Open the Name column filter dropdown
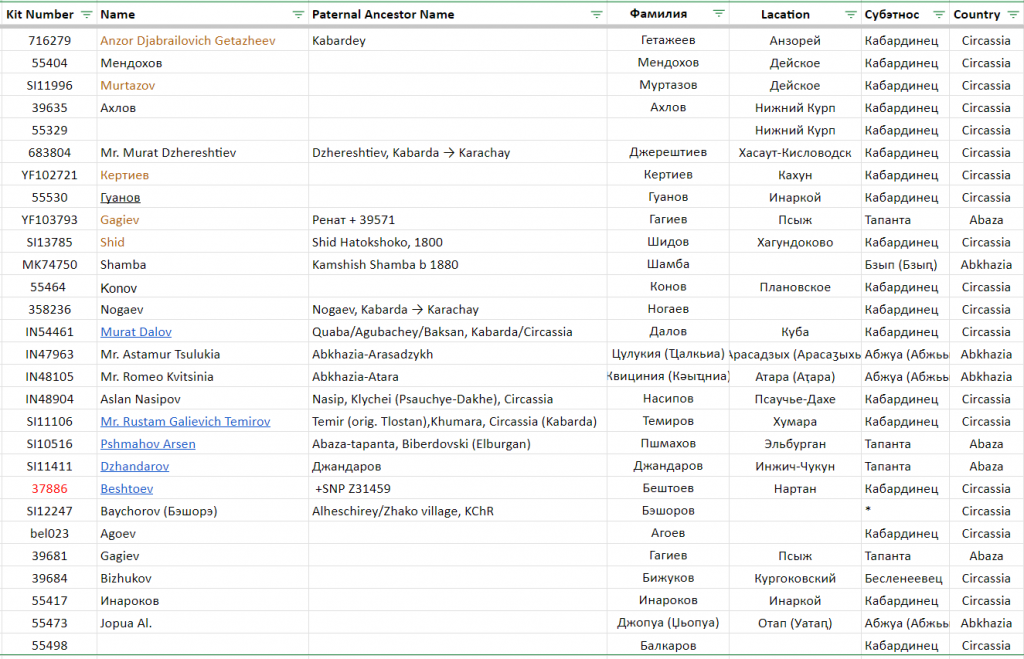This screenshot has height=659, width=1024. 298,15
